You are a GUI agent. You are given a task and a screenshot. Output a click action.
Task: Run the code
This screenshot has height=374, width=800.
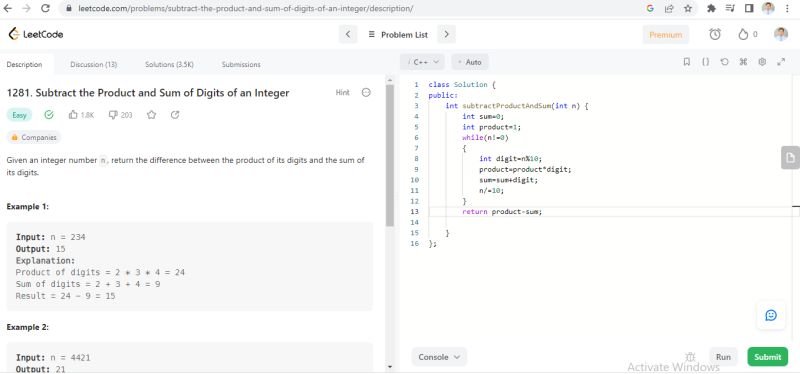pyautogui.click(x=723, y=357)
